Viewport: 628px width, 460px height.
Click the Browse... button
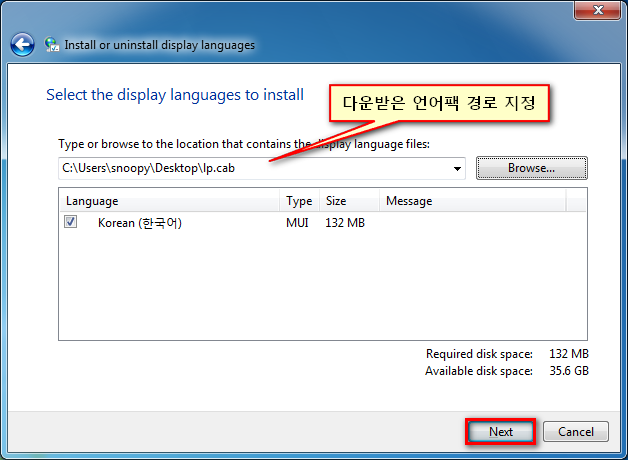[x=531, y=168]
